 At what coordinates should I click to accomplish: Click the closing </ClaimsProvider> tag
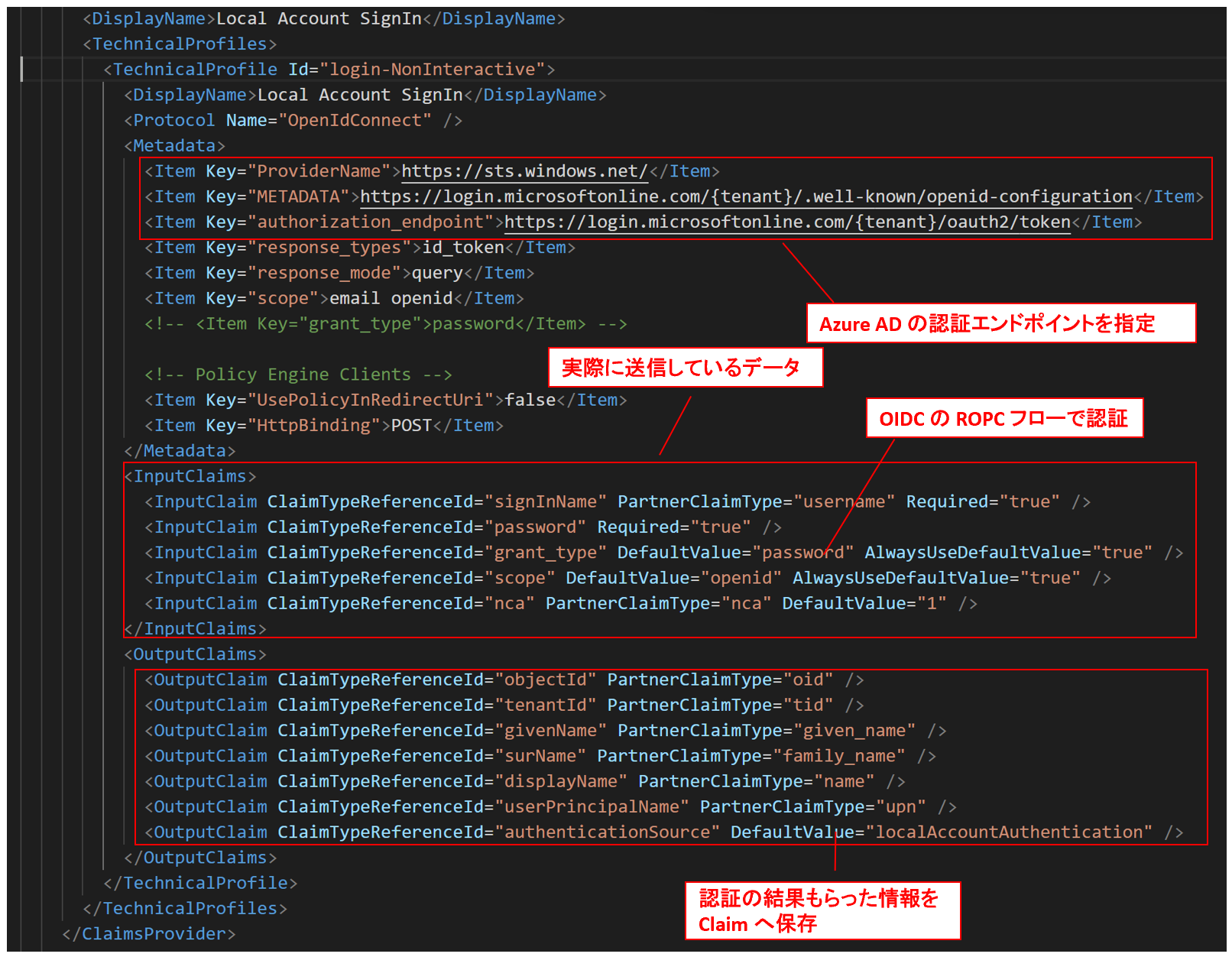point(149,934)
